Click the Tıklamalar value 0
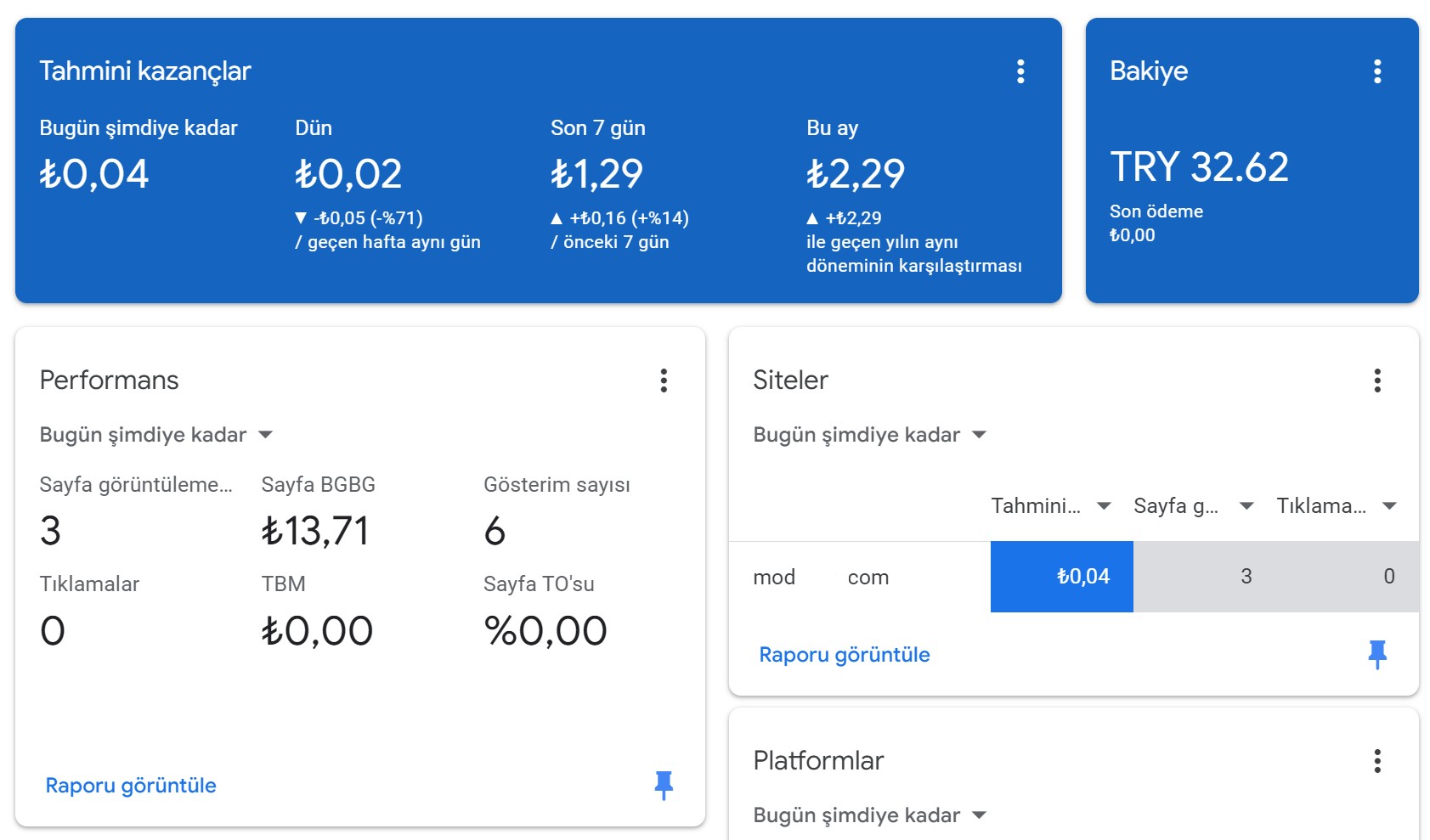This screenshot has width=1430, height=840. coord(53,631)
